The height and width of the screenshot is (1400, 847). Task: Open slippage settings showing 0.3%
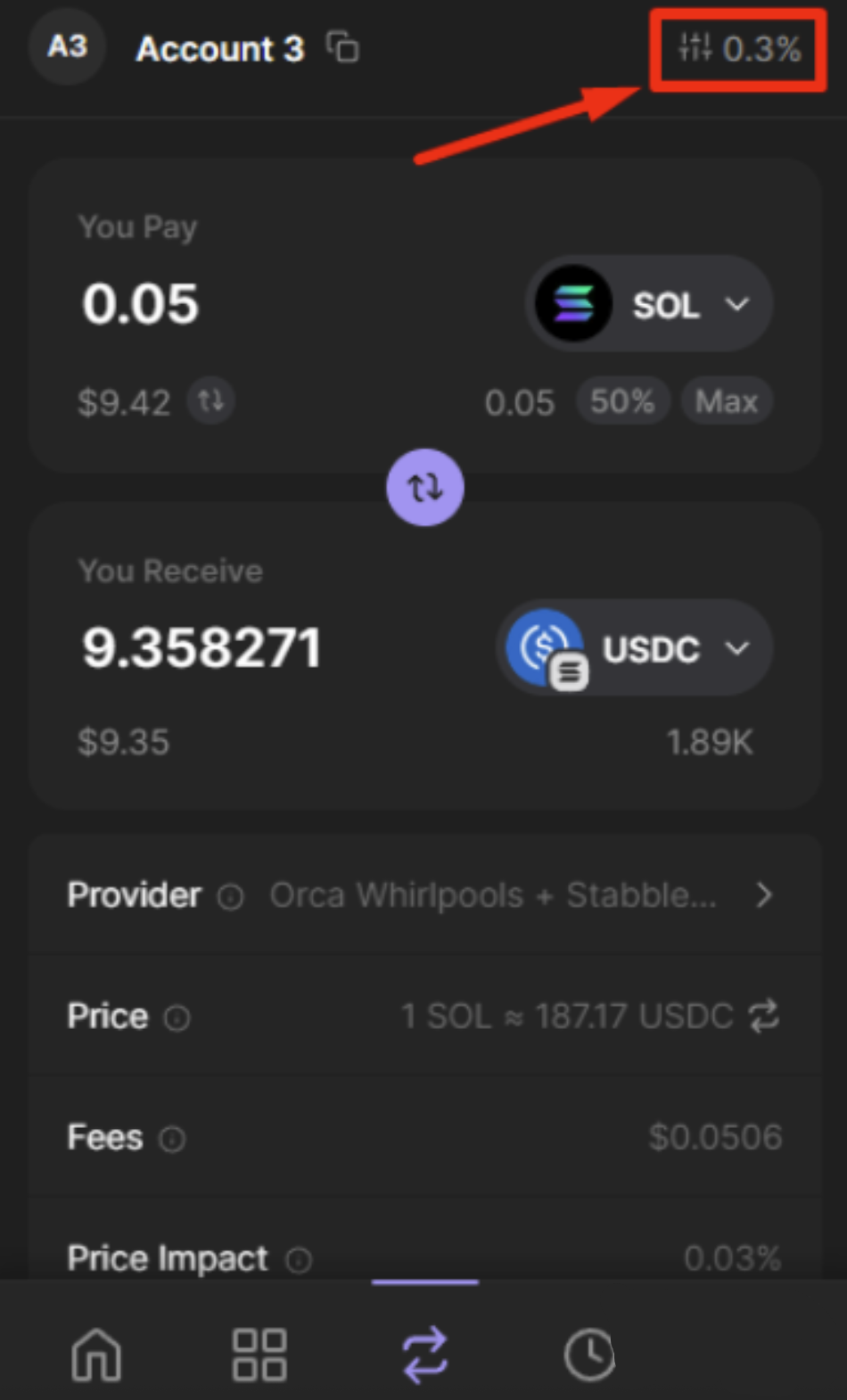tap(739, 48)
